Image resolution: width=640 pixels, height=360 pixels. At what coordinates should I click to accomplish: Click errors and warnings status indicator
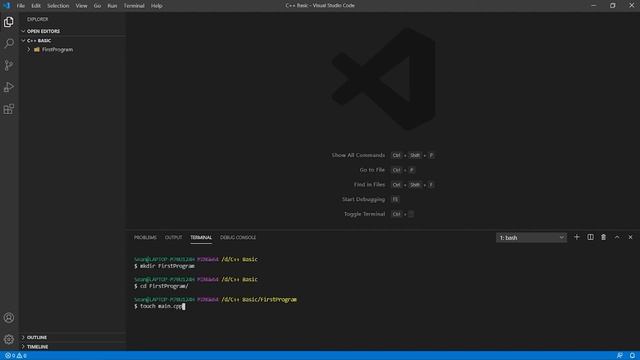16,356
